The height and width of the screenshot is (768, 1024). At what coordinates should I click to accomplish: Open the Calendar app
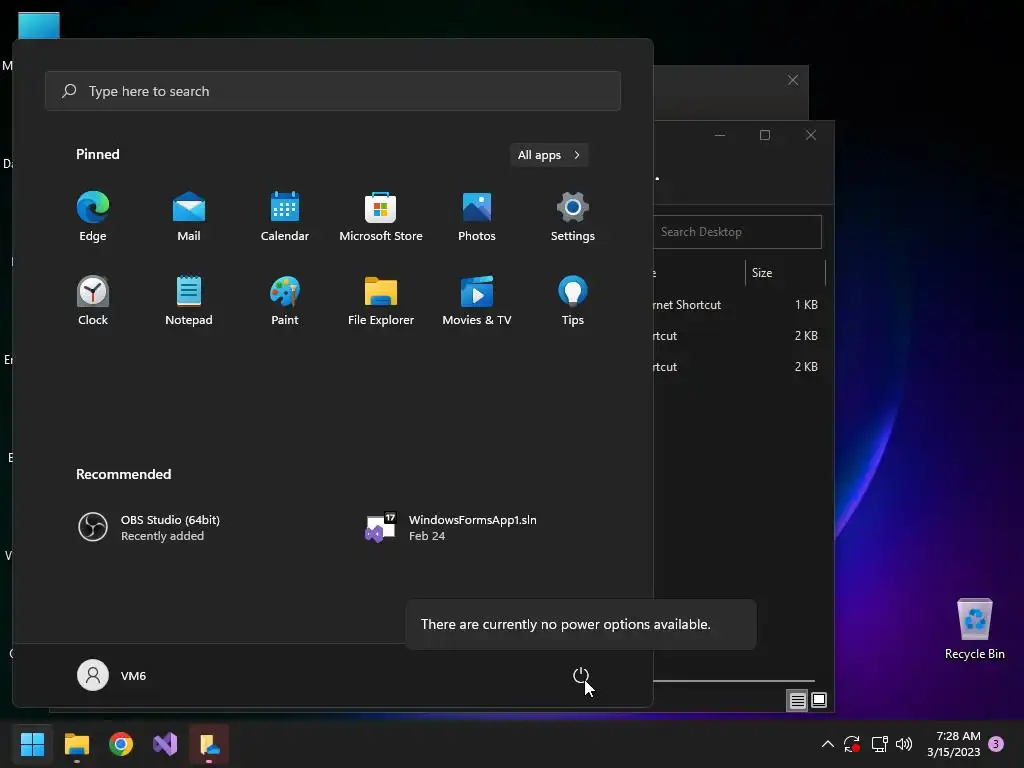tap(285, 217)
